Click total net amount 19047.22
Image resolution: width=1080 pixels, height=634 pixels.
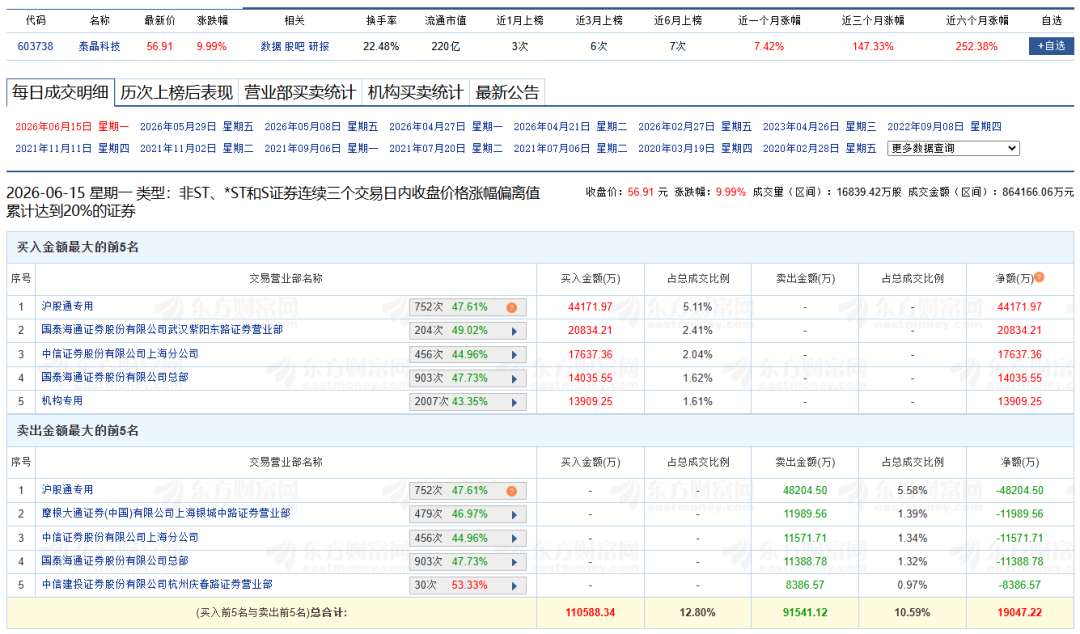(1019, 612)
